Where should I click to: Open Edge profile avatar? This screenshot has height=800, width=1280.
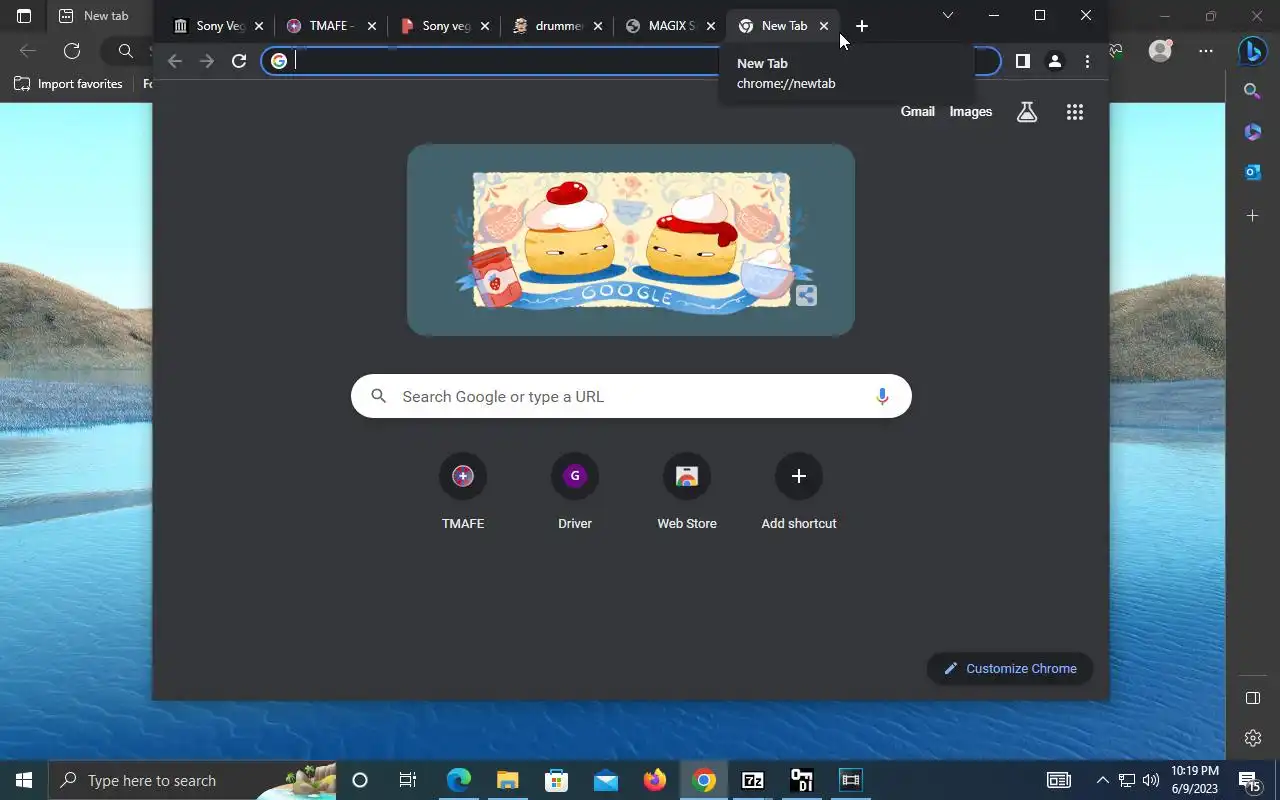pos(1160,50)
